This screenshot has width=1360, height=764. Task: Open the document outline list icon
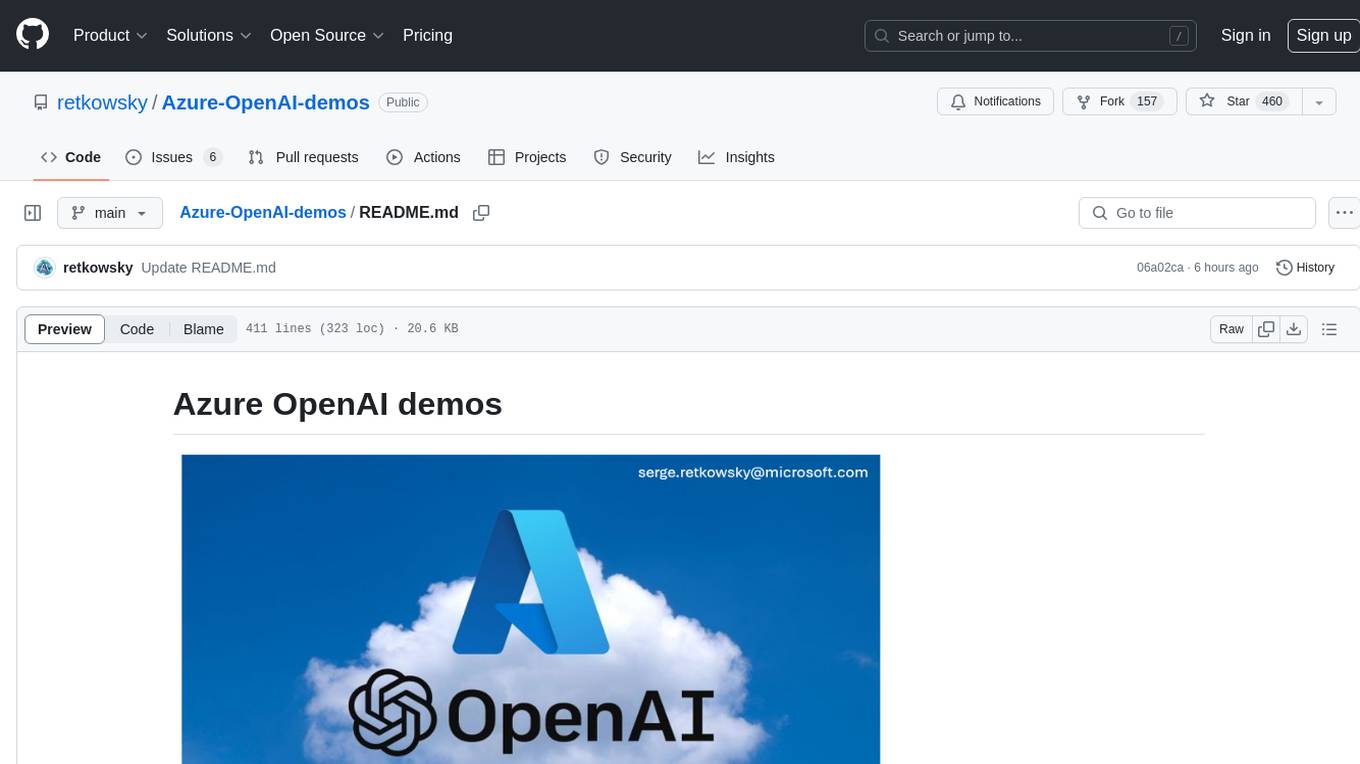[1329, 329]
